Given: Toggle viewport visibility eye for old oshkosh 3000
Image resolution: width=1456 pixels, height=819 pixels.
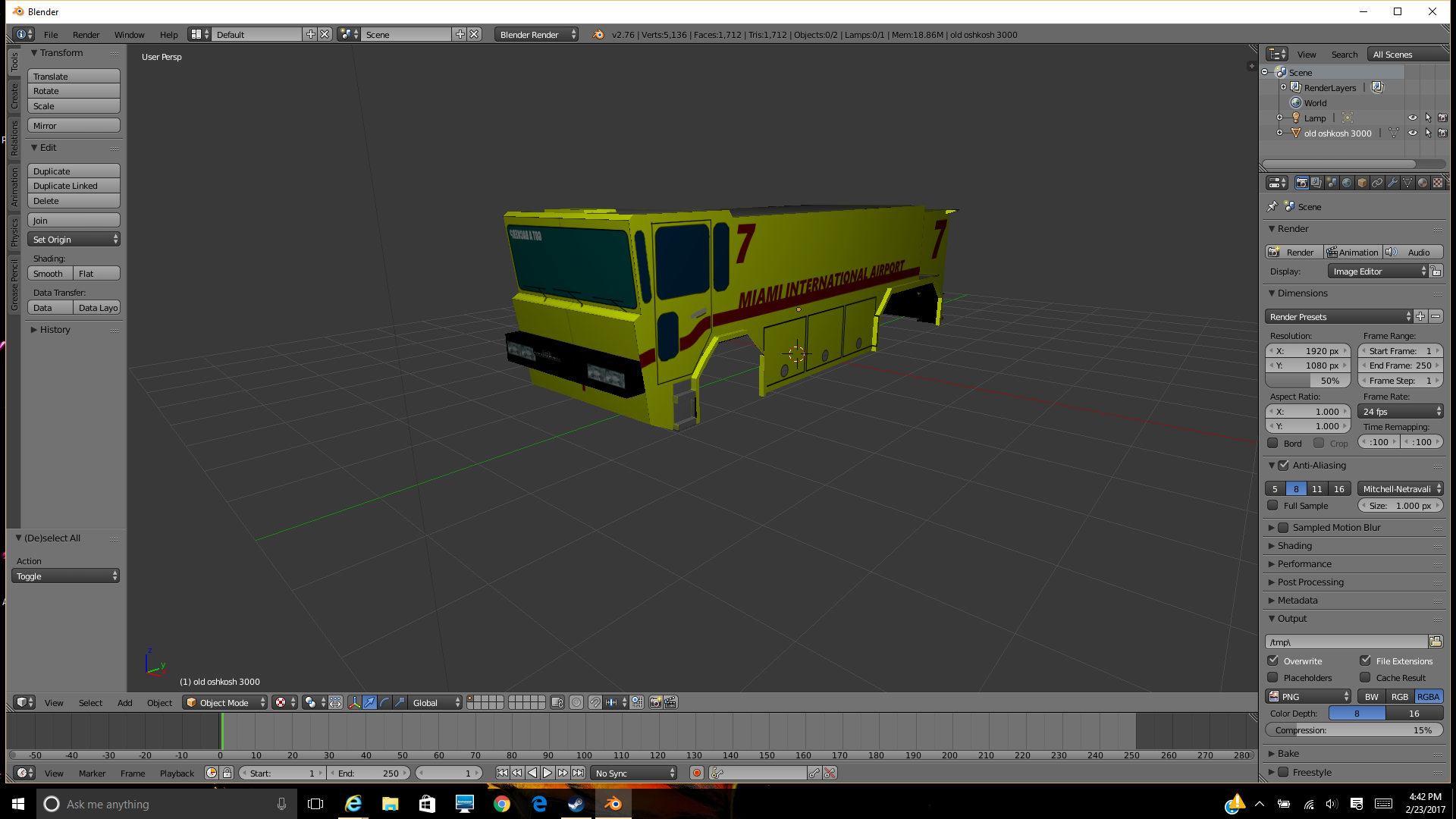Looking at the screenshot, I should click(x=1413, y=133).
